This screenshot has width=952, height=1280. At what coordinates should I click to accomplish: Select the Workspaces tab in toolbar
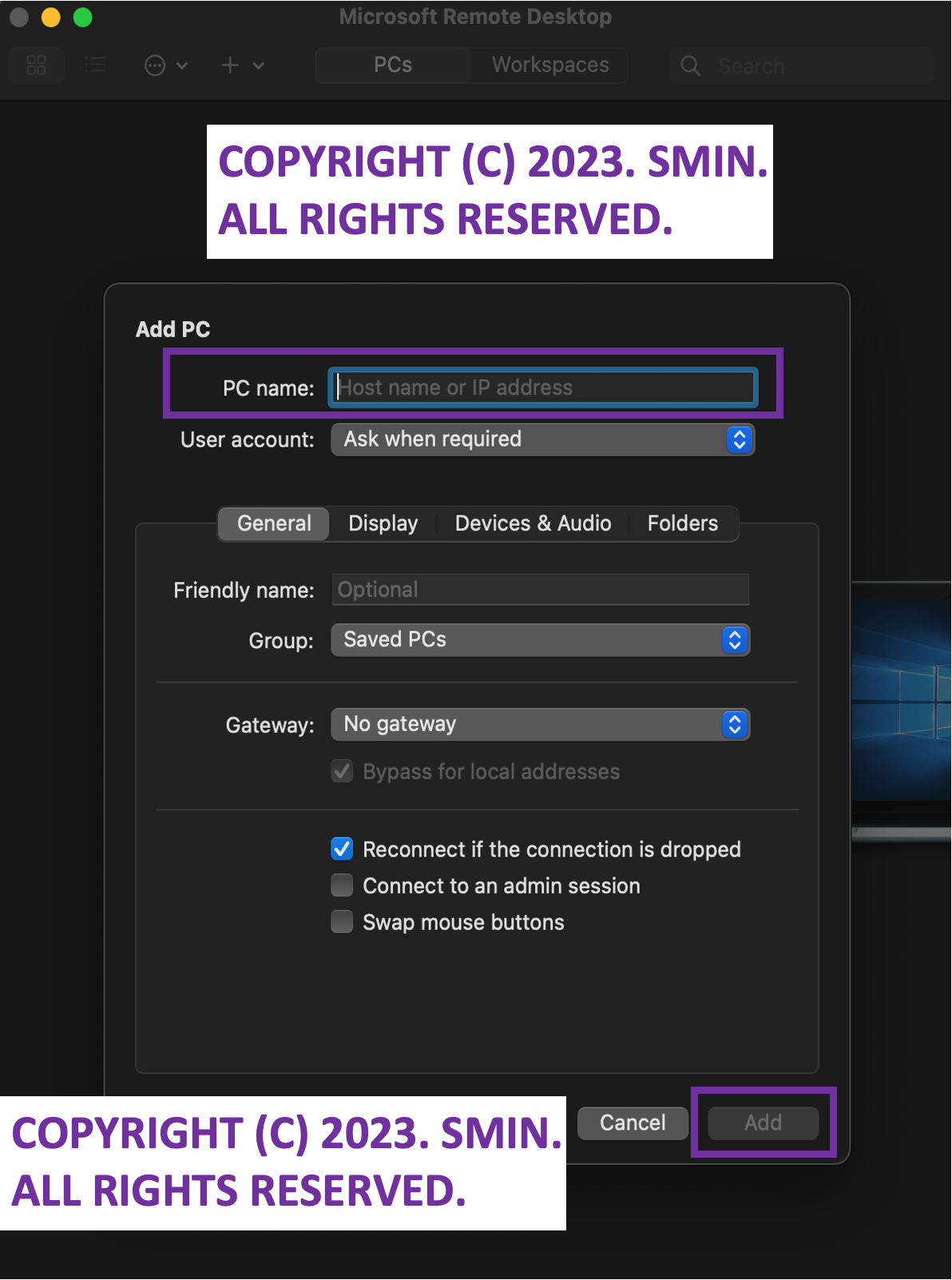550,66
